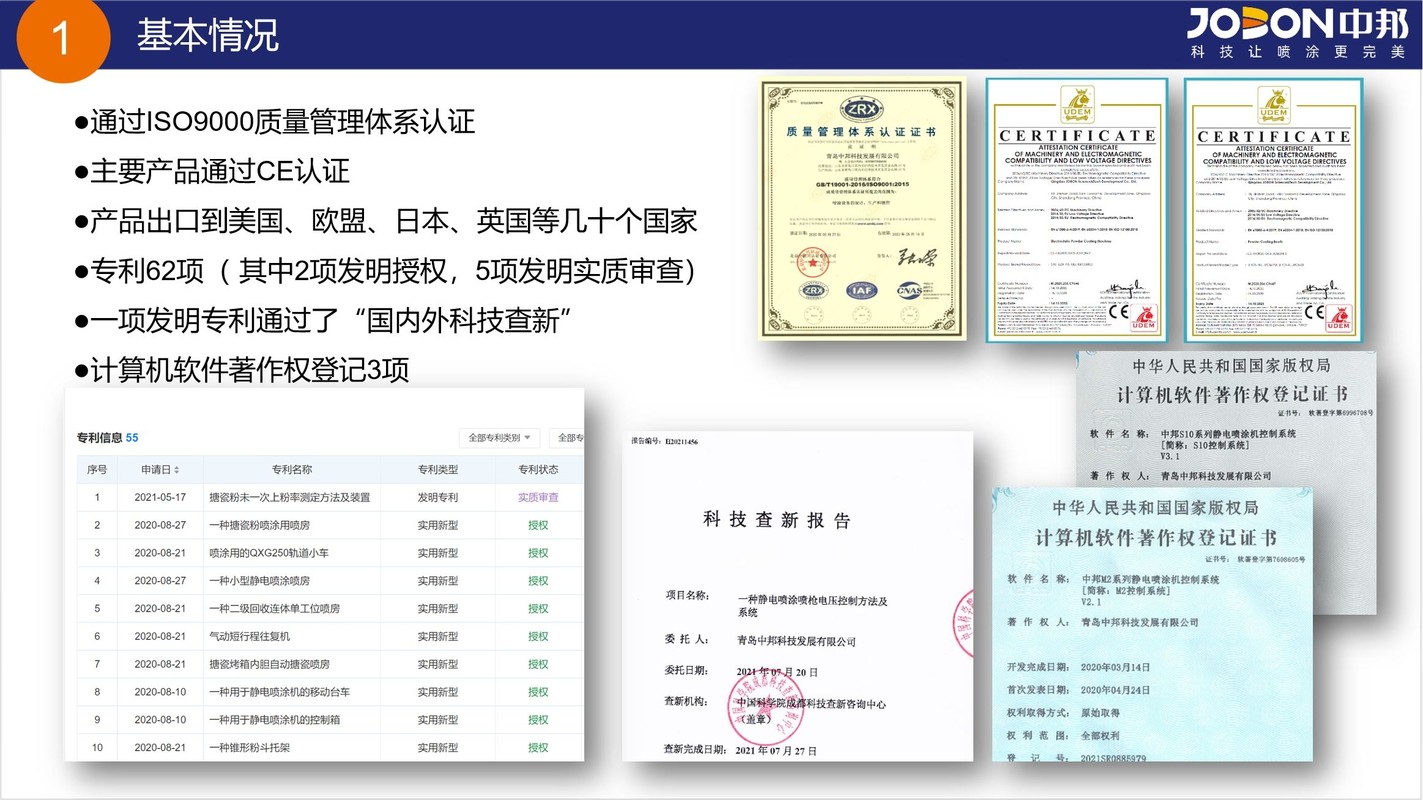Open patent 喷涂用的QXG250轨道小车
Viewport: 1423px width, 800px height.
coord(262,553)
